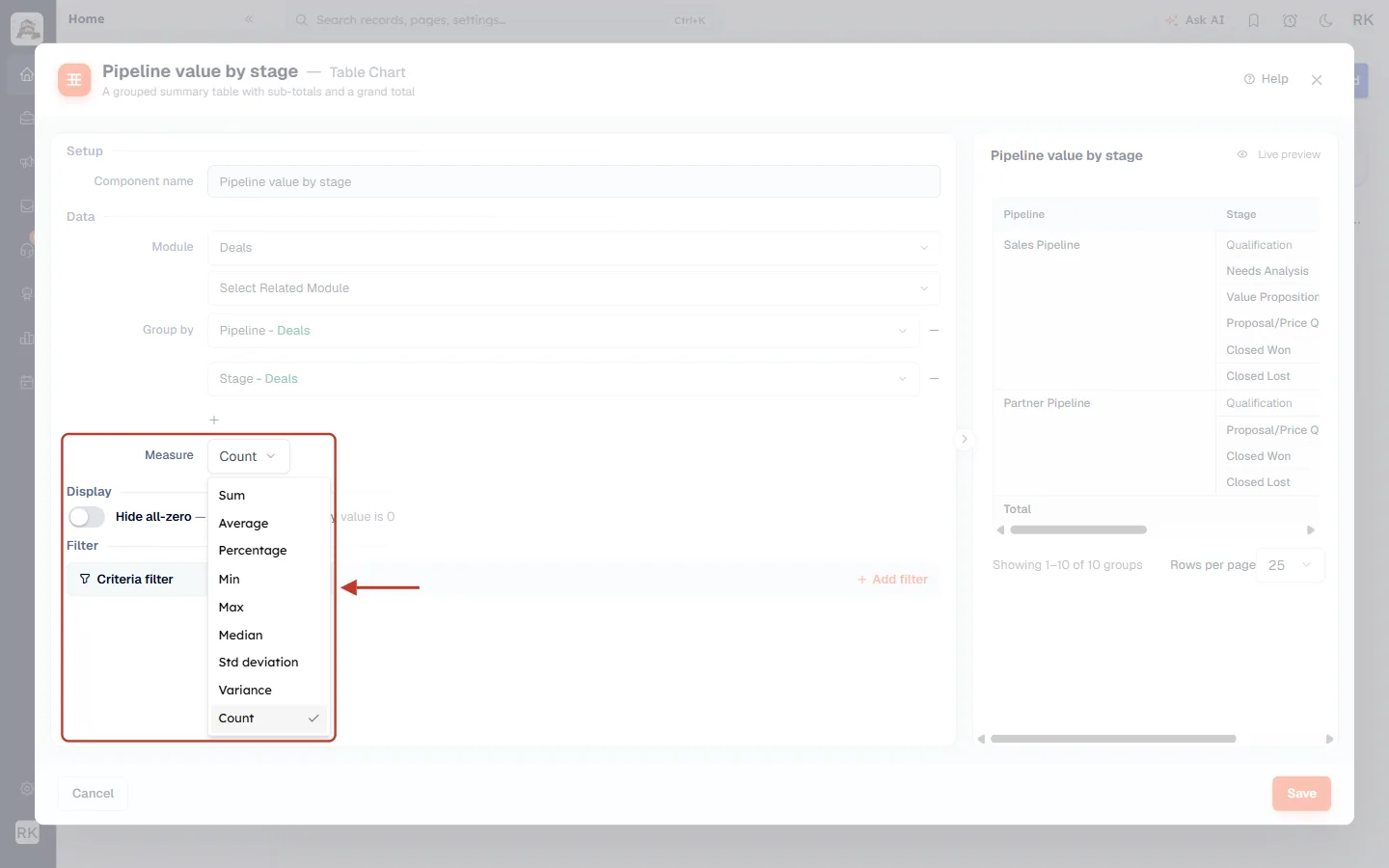Click the preview panel bottom scrollbar thumb
Image resolution: width=1389 pixels, height=868 pixels.
[1113, 739]
